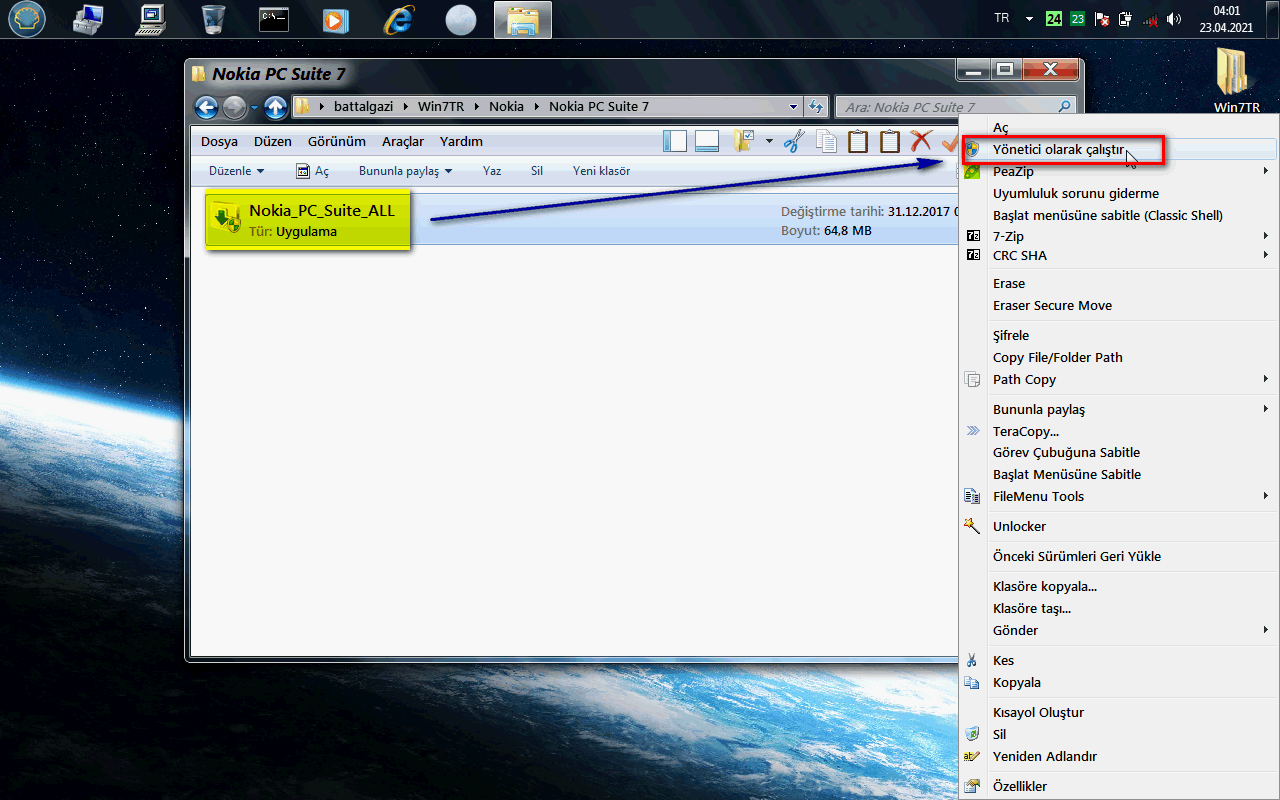
Task: Click the Back navigation arrow in Explorer
Action: click(206, 107)
